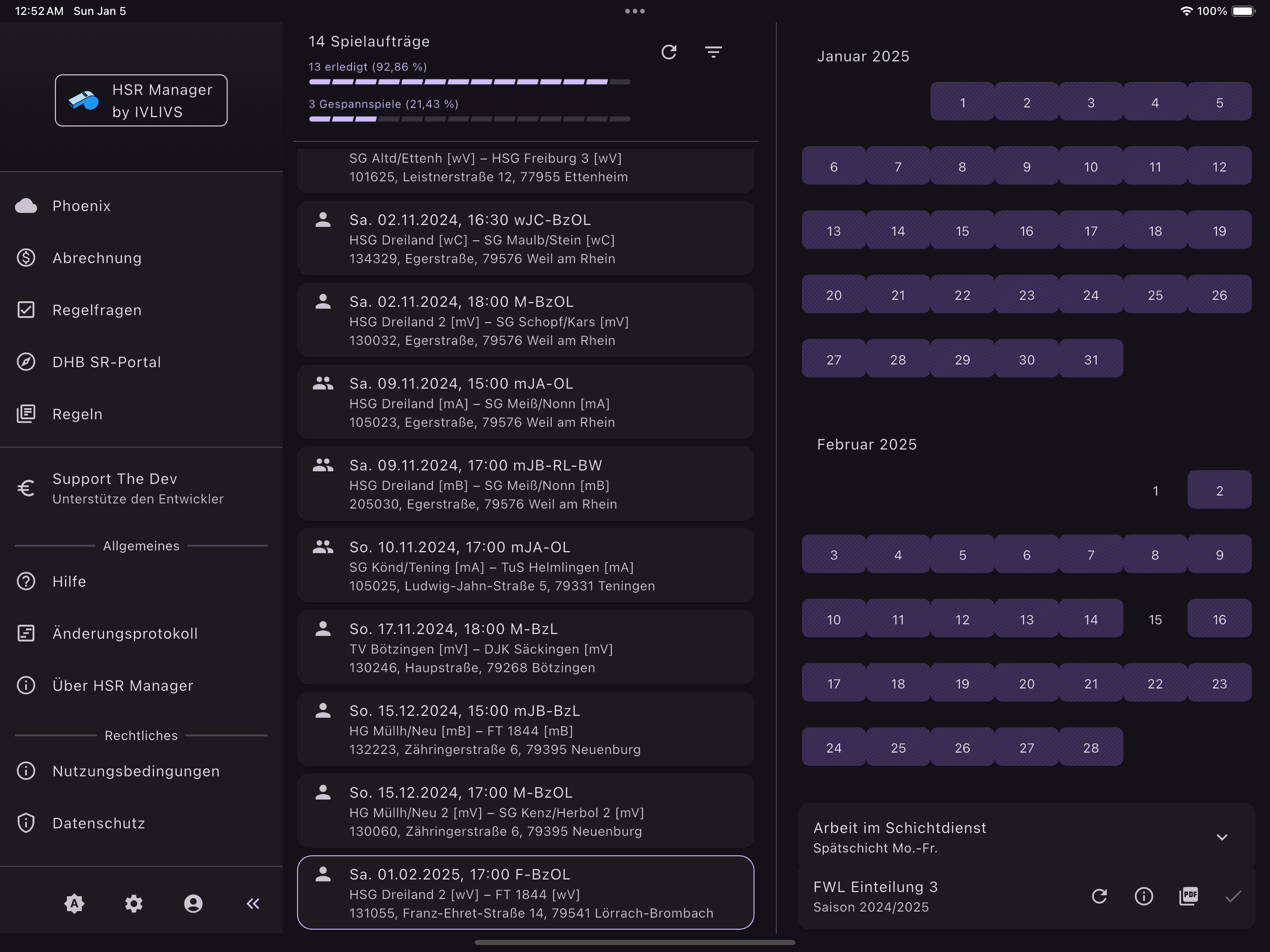Viewport: 1270px width, 952px height.
Task: Click person icon of 02.11.2024 16:30 game
Action: pos(323,220)
